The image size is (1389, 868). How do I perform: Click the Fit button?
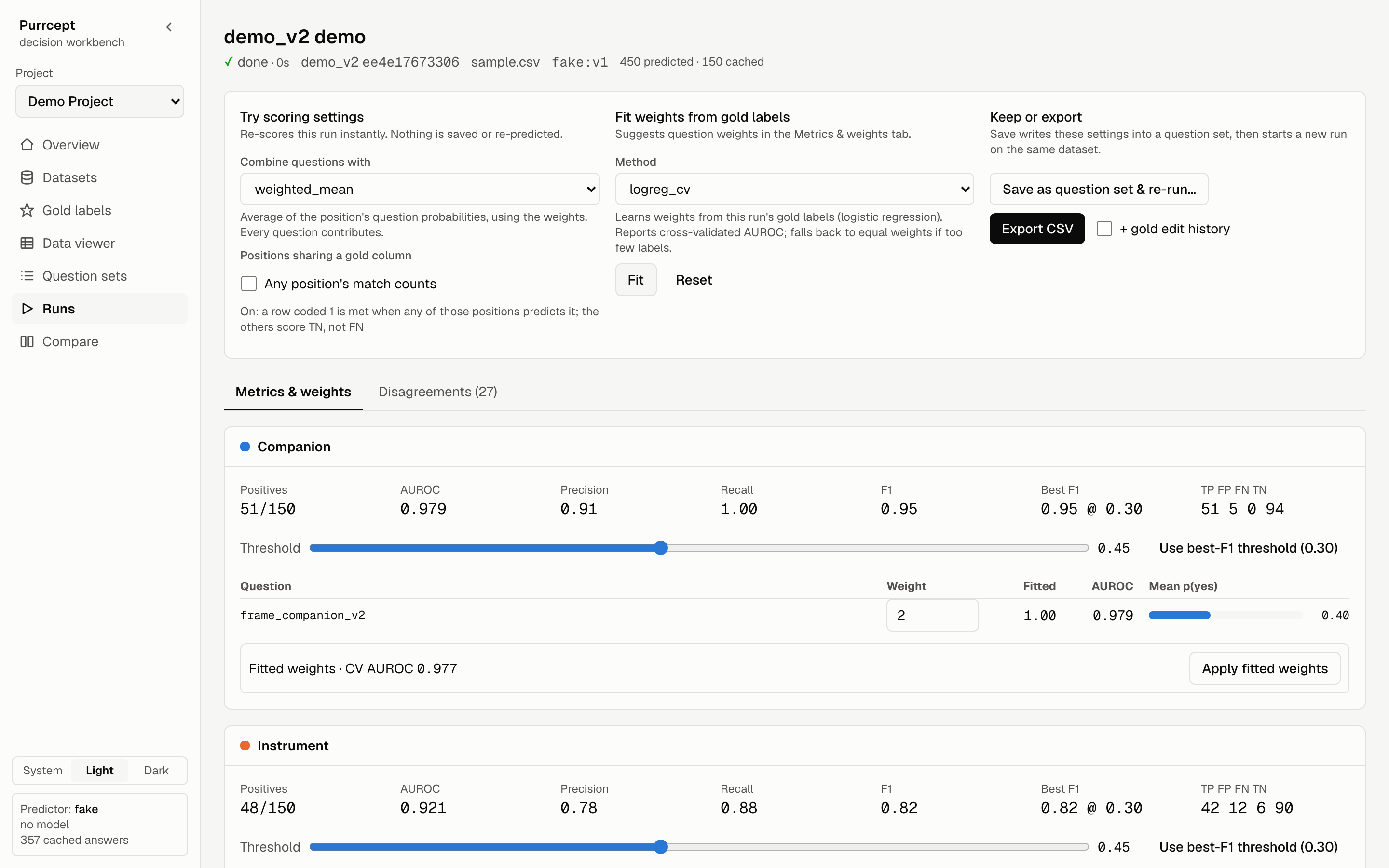coord(635,280)
